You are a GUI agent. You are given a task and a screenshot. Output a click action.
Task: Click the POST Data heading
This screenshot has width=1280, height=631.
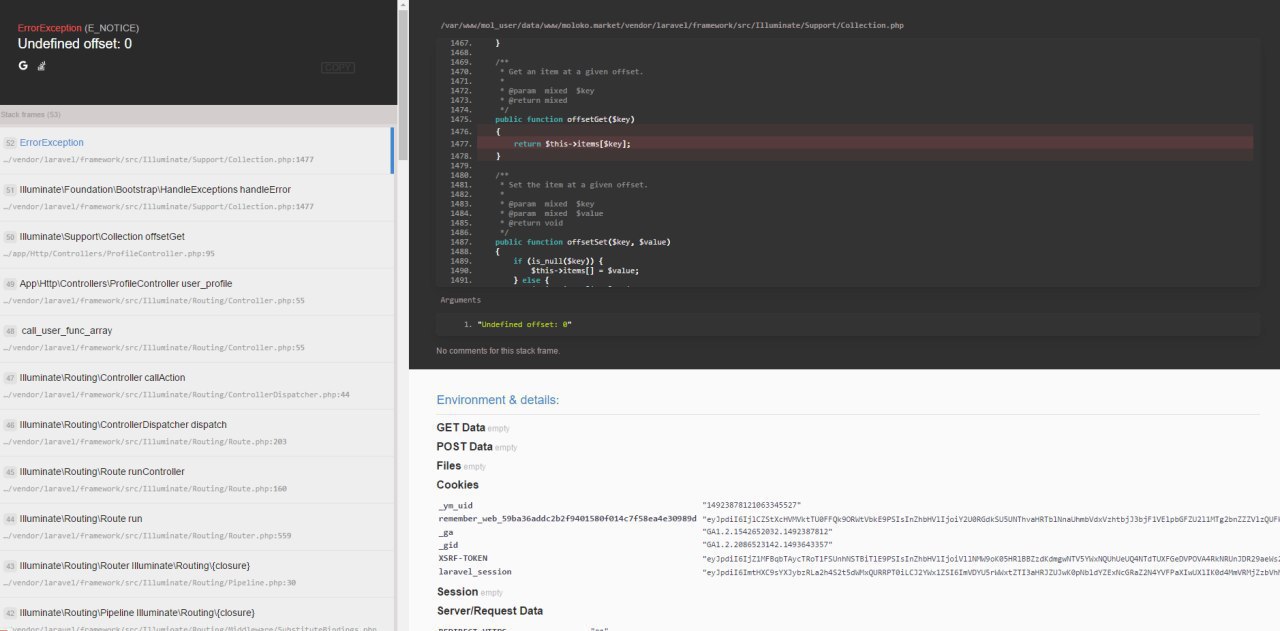point(464,447)
